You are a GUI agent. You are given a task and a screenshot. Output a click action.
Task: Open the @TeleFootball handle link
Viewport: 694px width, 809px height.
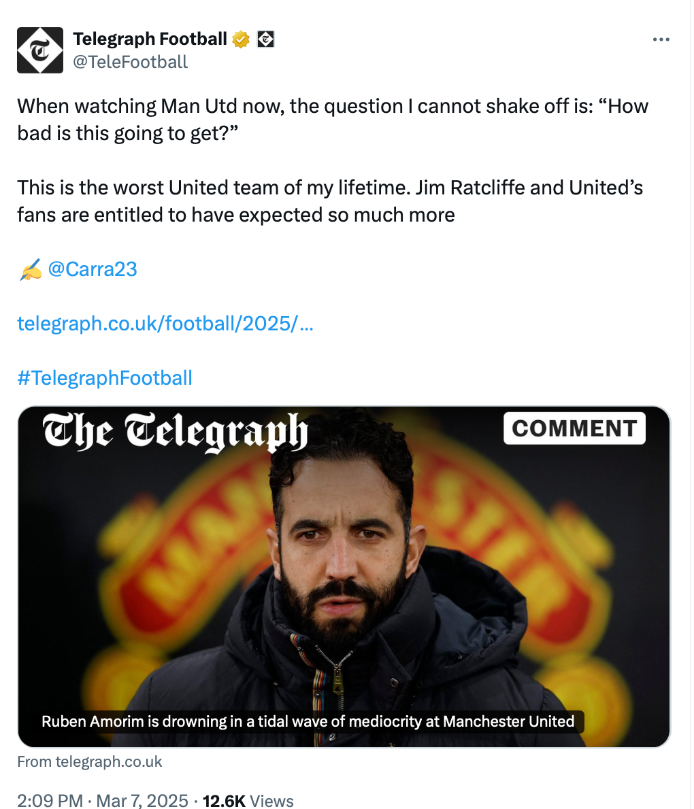click(x=130, y=62)
